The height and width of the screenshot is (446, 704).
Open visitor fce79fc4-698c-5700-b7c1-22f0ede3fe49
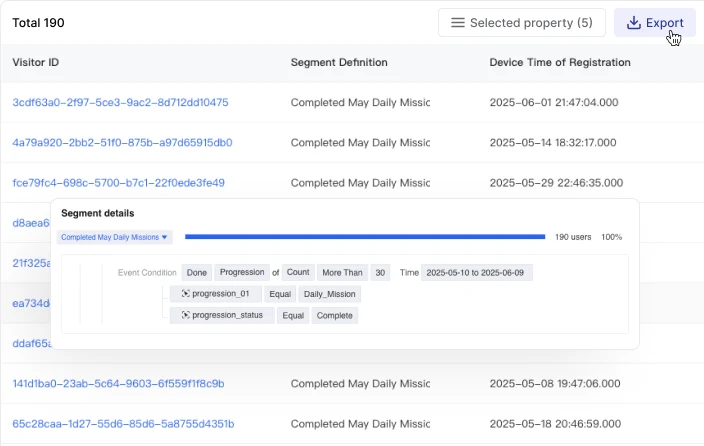(119, 183)
